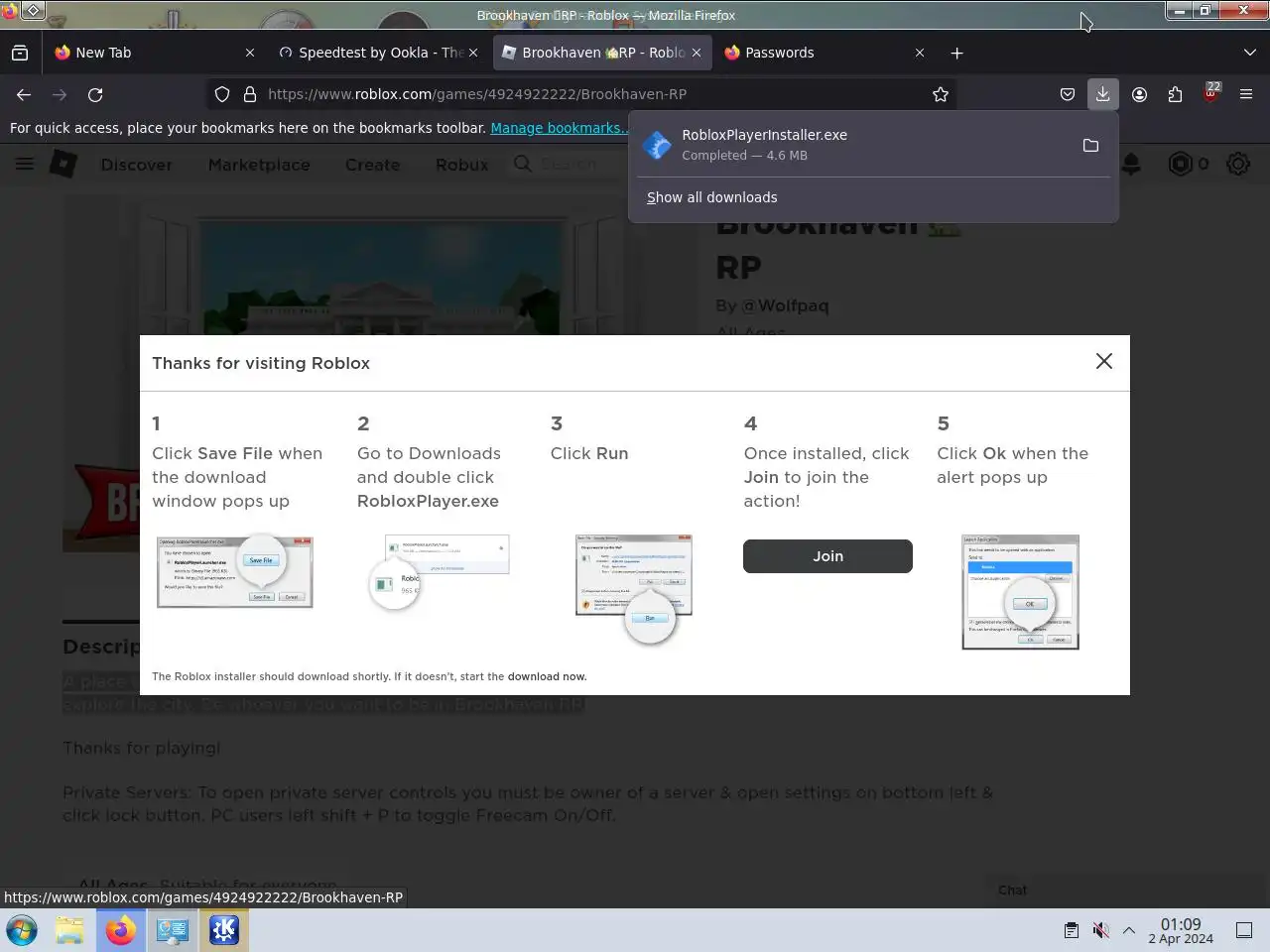
Task: Open the @Wolfpaq creator link
Action: point(785,305)
